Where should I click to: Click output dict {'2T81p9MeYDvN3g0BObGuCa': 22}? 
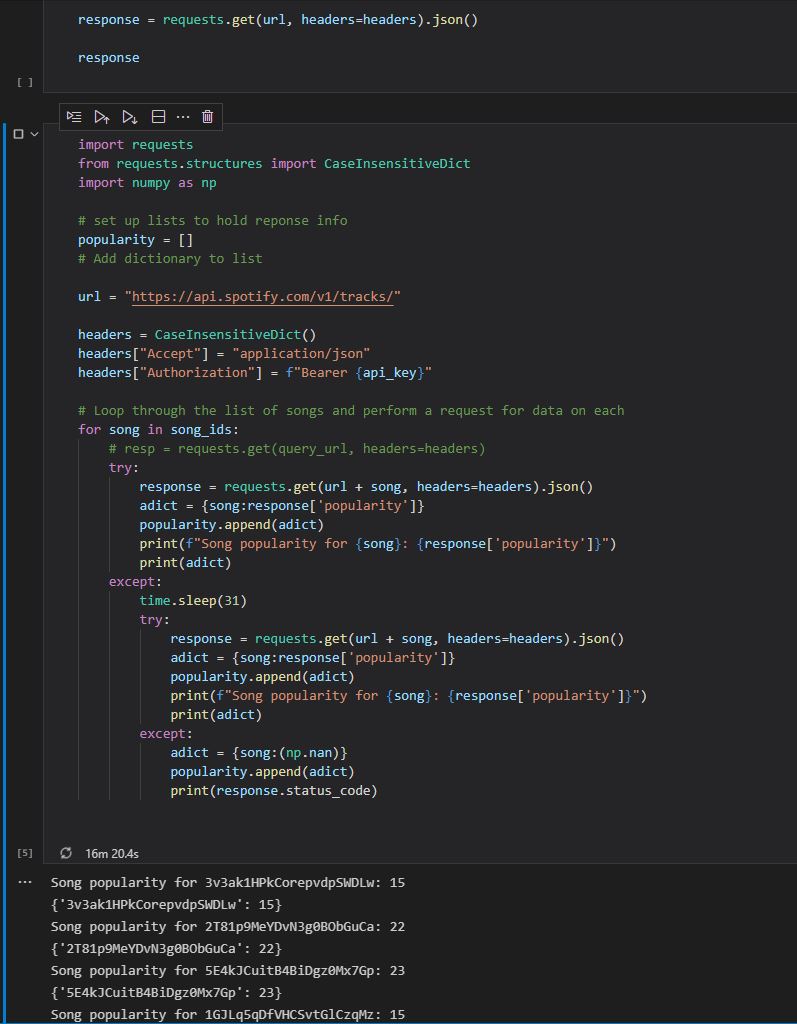166,948
